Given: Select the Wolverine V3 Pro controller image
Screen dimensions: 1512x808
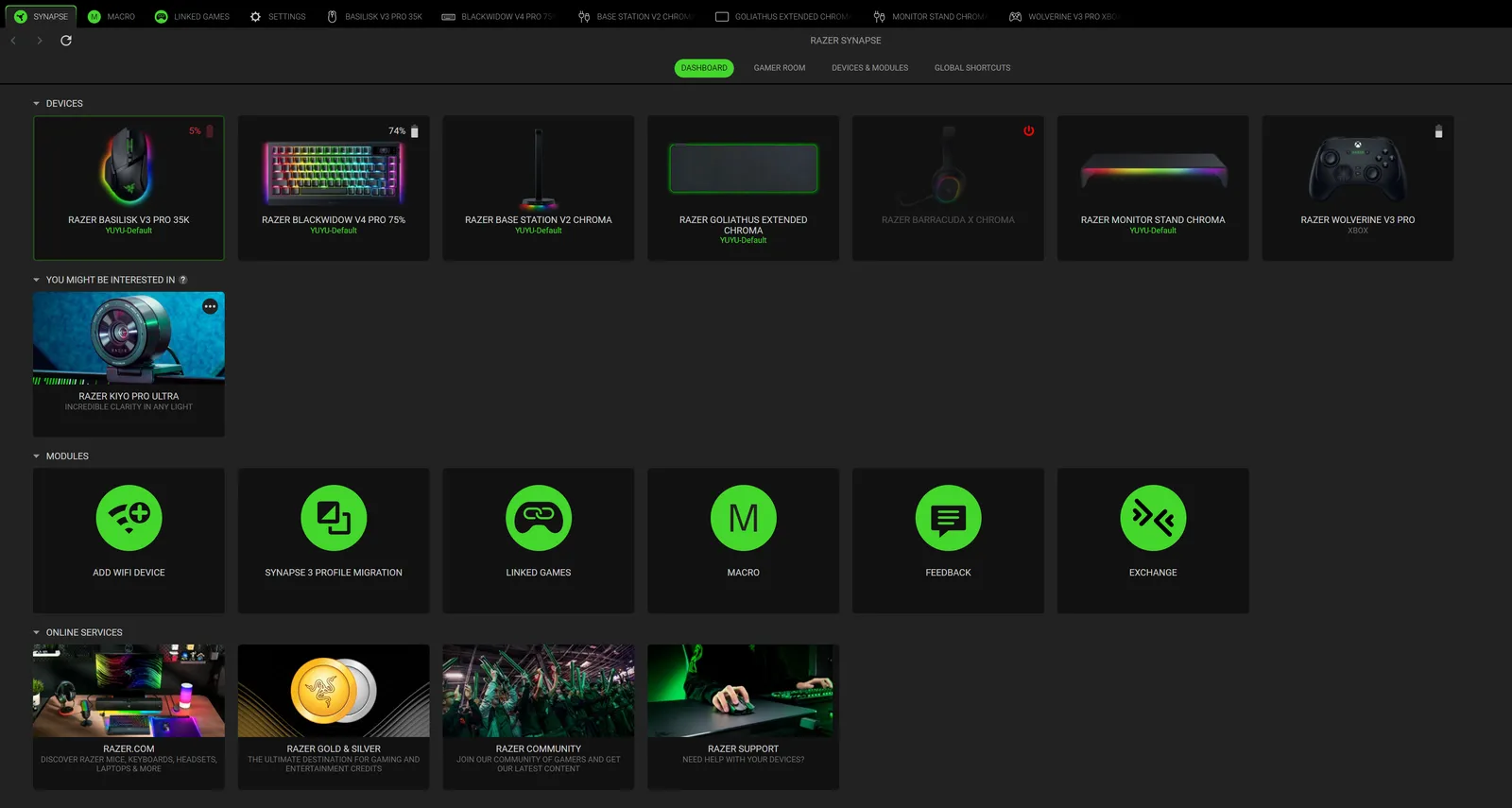Looking at the screenshot, I should tap(1358, 168).
